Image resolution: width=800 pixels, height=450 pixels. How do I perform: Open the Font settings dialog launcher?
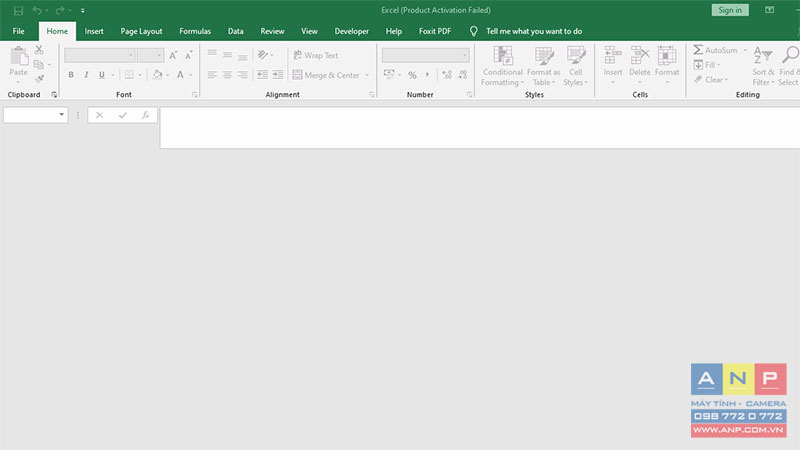(194, 95)
